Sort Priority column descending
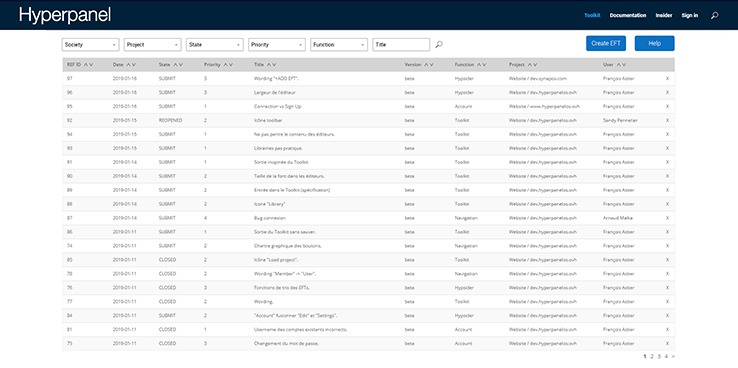The image size is (738, 368). click(x=231, y=64)
